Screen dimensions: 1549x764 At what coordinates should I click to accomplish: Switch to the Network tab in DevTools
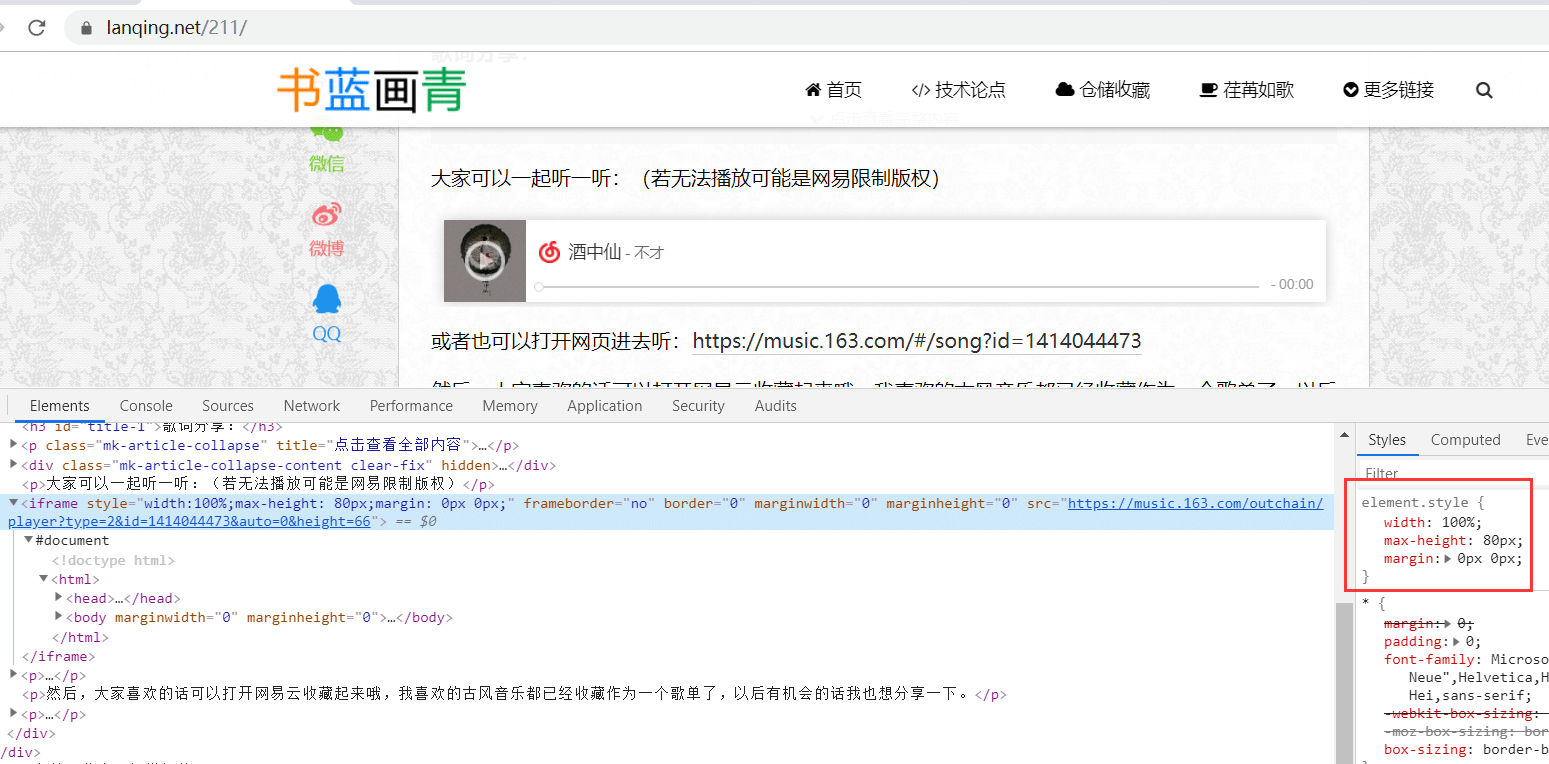point(312,406)
